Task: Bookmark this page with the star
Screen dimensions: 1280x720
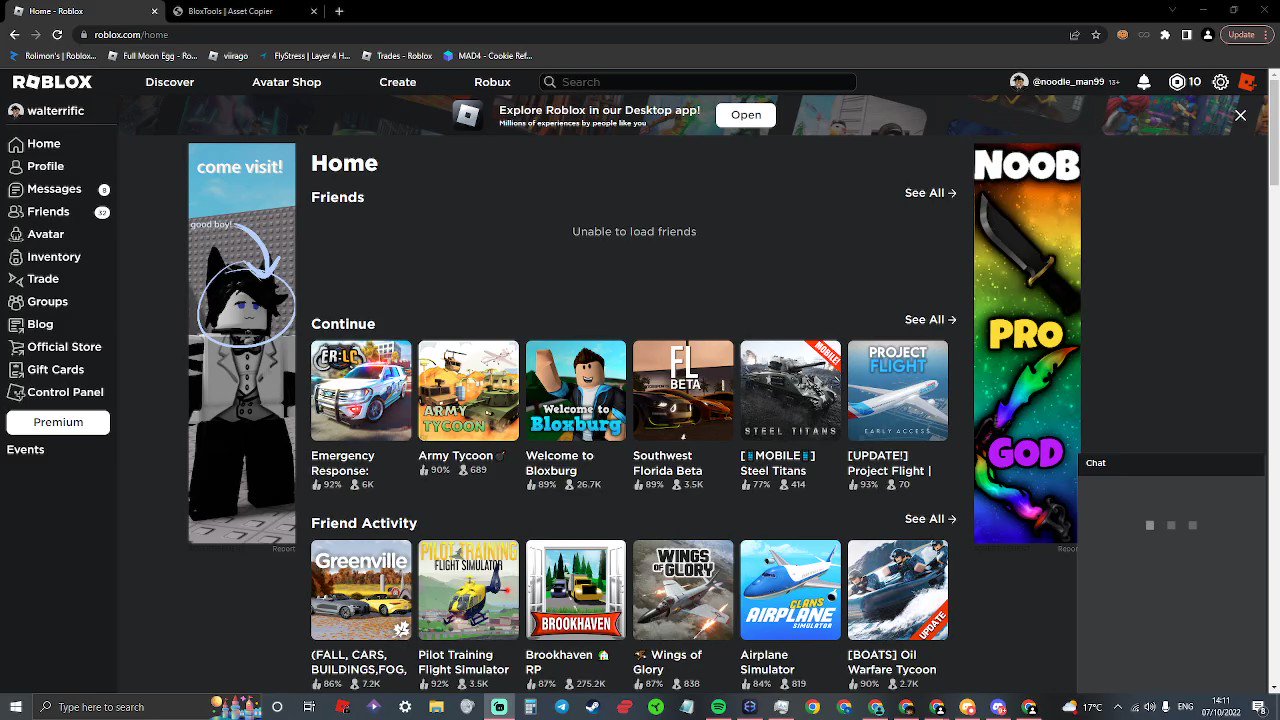Action: pos(1096,34)
